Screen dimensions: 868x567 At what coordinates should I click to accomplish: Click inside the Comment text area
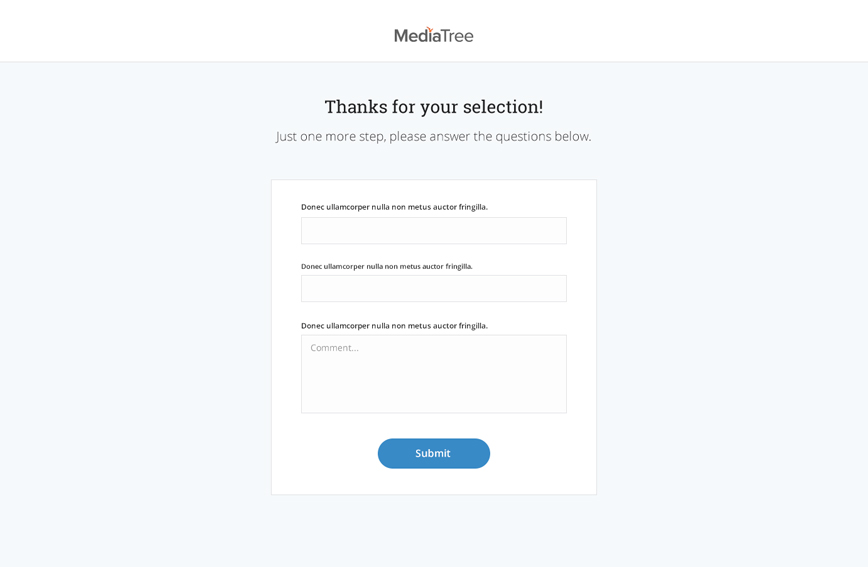point(433,374)
